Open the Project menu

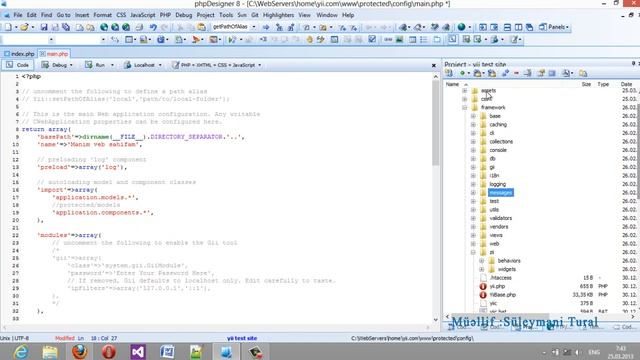[x=205, y=15]
